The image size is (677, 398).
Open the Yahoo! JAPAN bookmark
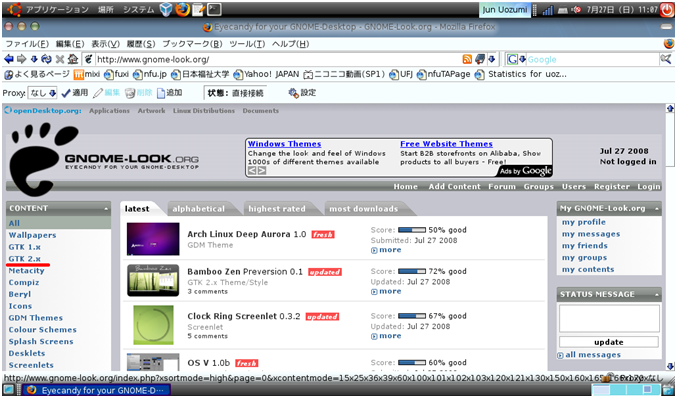[x=266, y=74]
